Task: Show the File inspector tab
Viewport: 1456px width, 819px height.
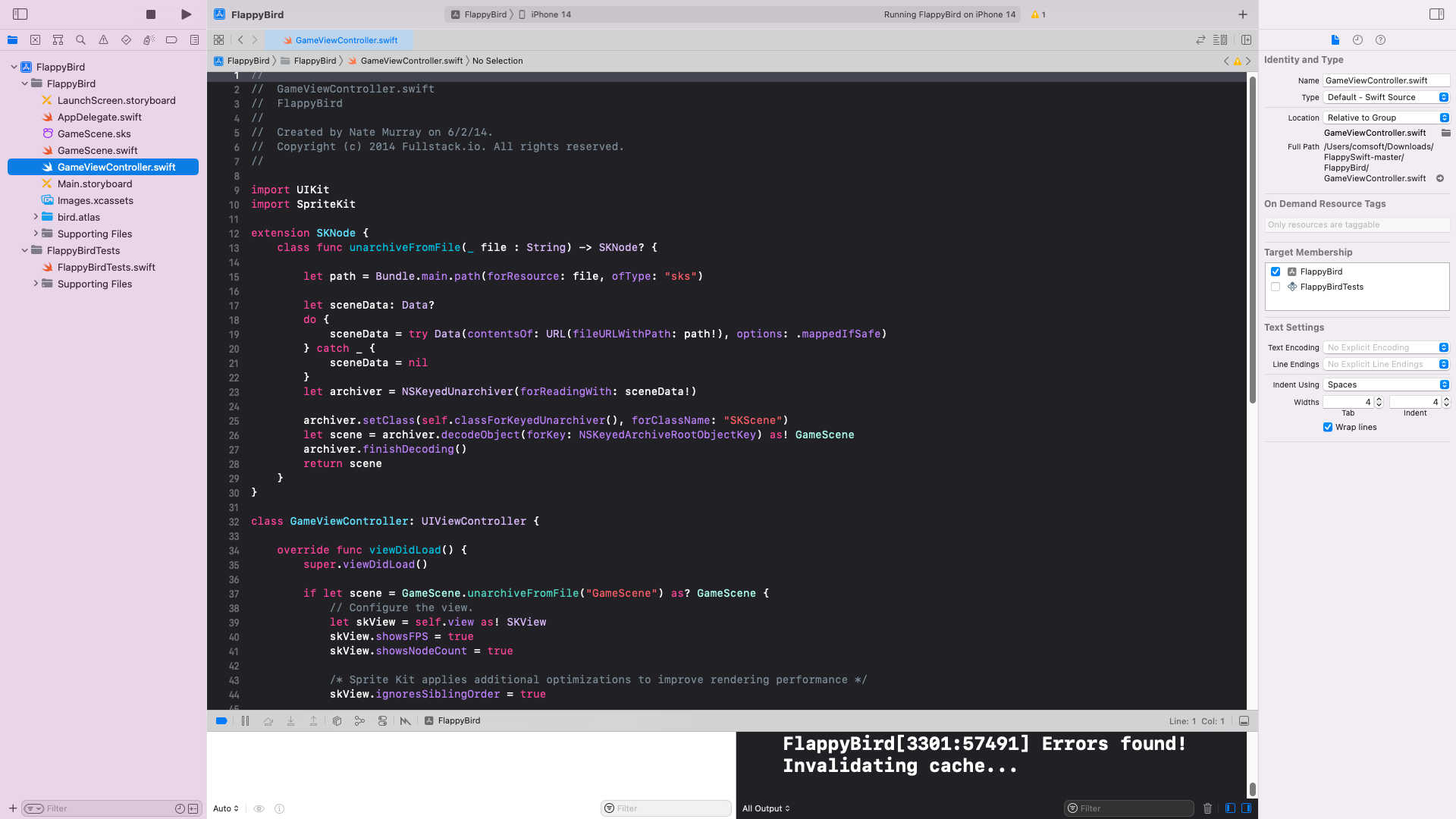Action: pos(1335,40)
